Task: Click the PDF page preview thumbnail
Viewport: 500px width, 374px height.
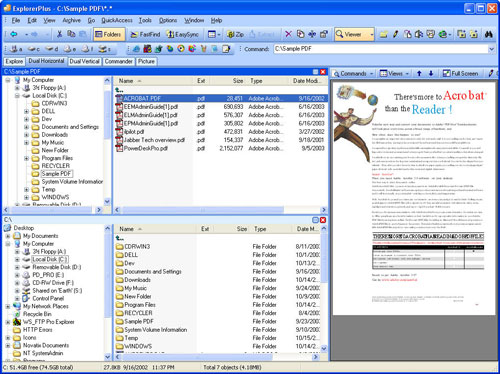Action: tap(414, 198)
